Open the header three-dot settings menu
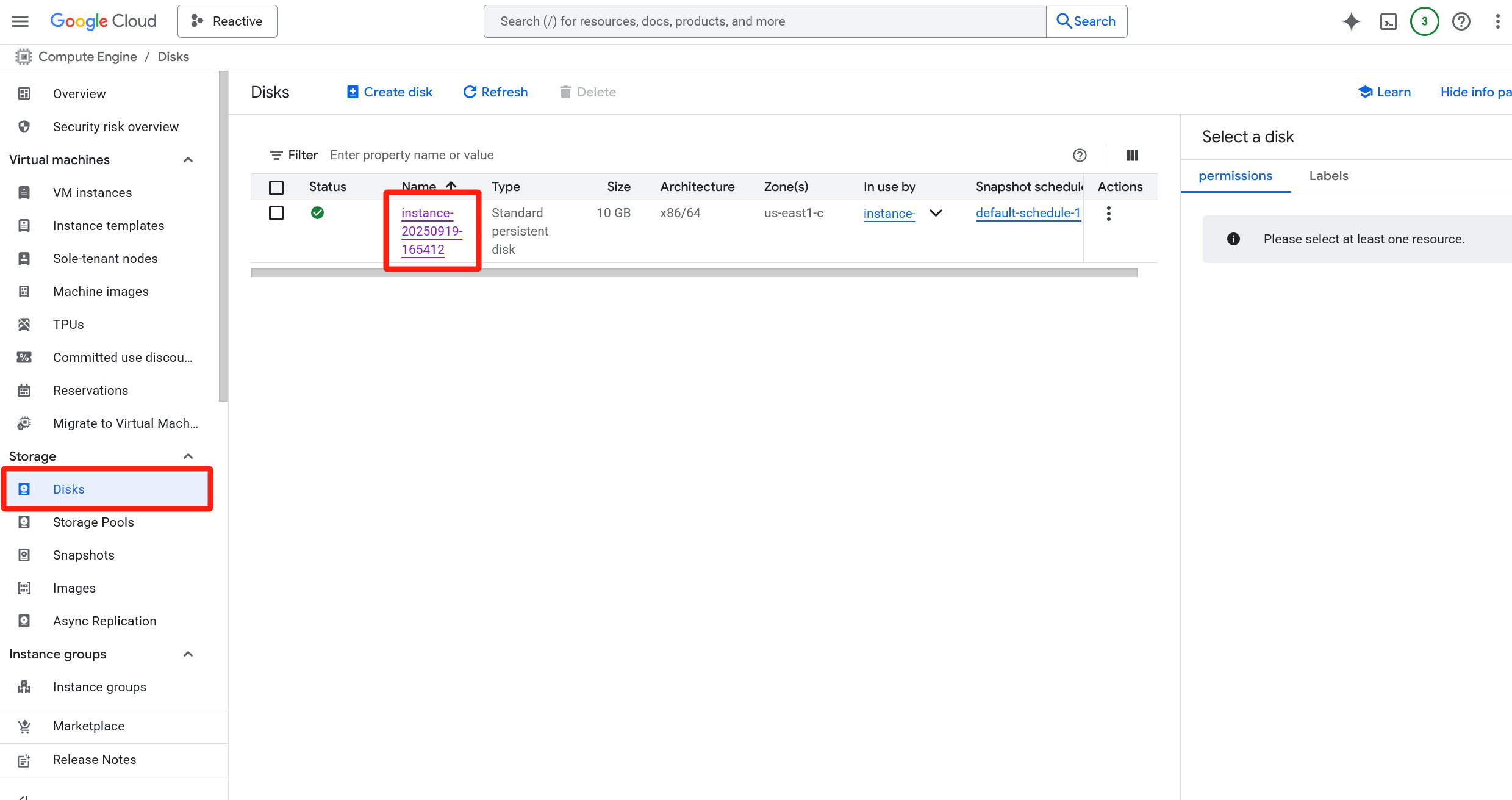Image resolution: width=1512 pixels, height=800 pixels. click(1497, 21)
